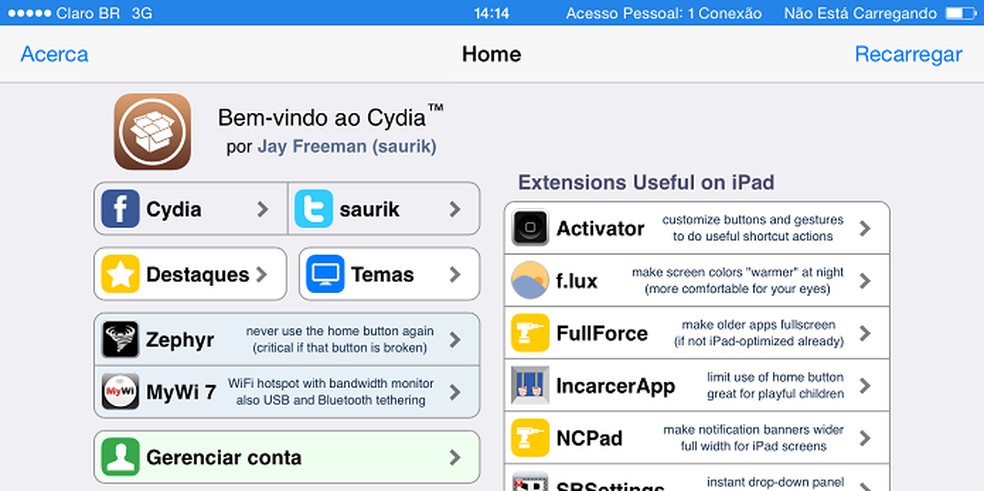Tap the MyWi 7 app icon
The width and height of the screenshot is (984, 491).
120,392
